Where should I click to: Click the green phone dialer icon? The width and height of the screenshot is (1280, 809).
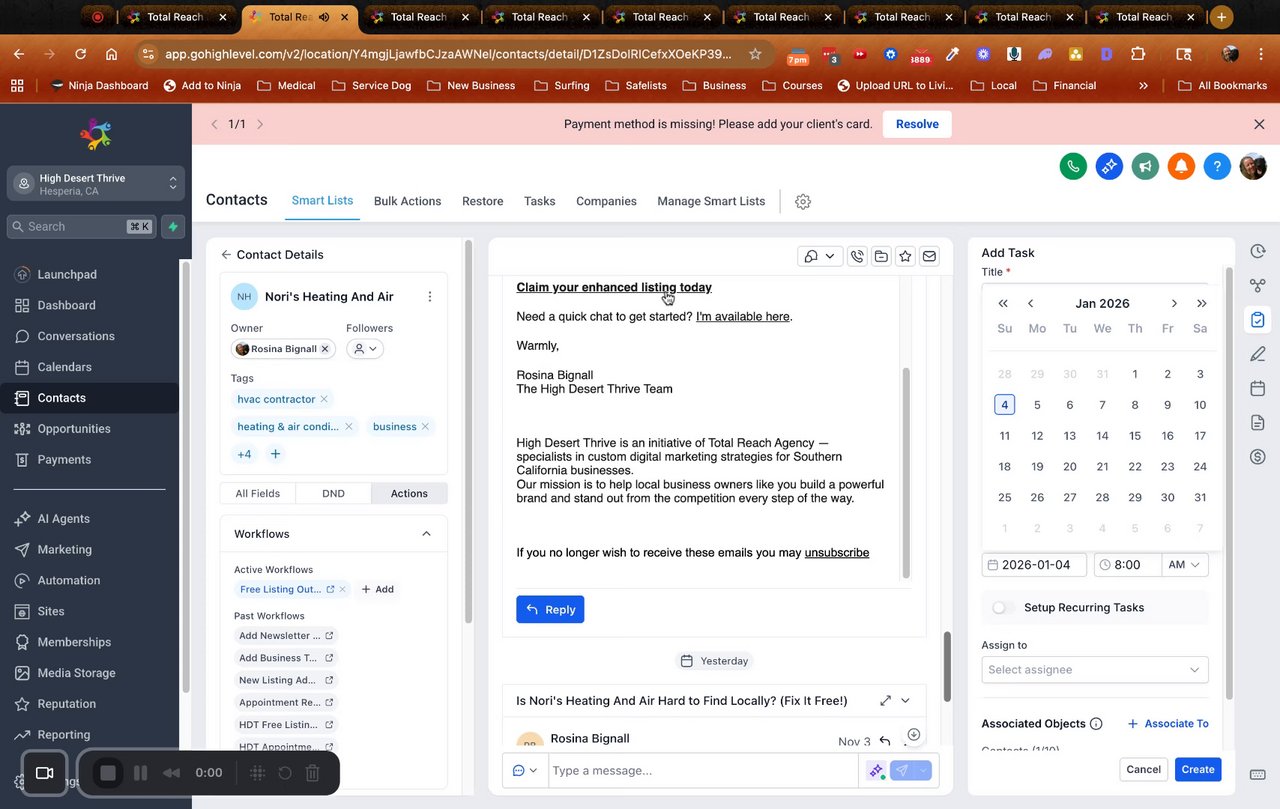point(1073,167)
